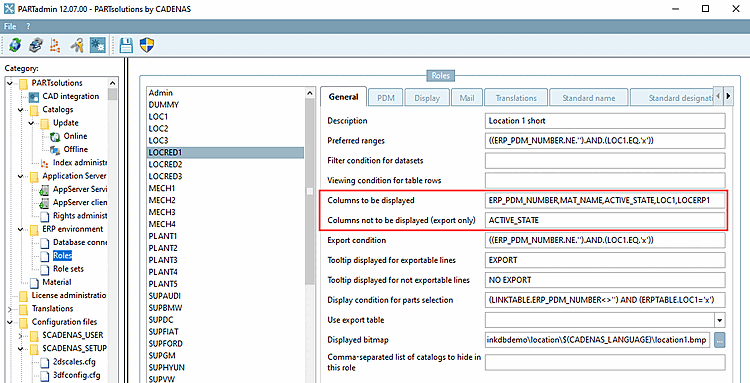The width and height of the screenshot is (750, 383).
Task: Click the orange tree structure toolbar icon
Action: (56, 45)
